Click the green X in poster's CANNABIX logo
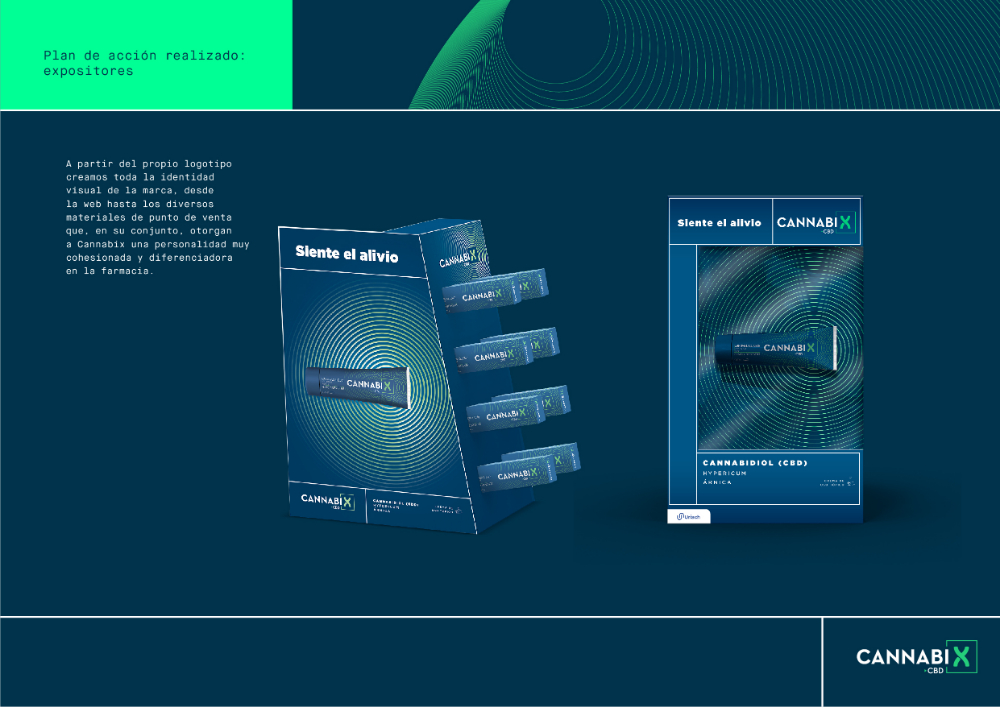 click(845, 222)
